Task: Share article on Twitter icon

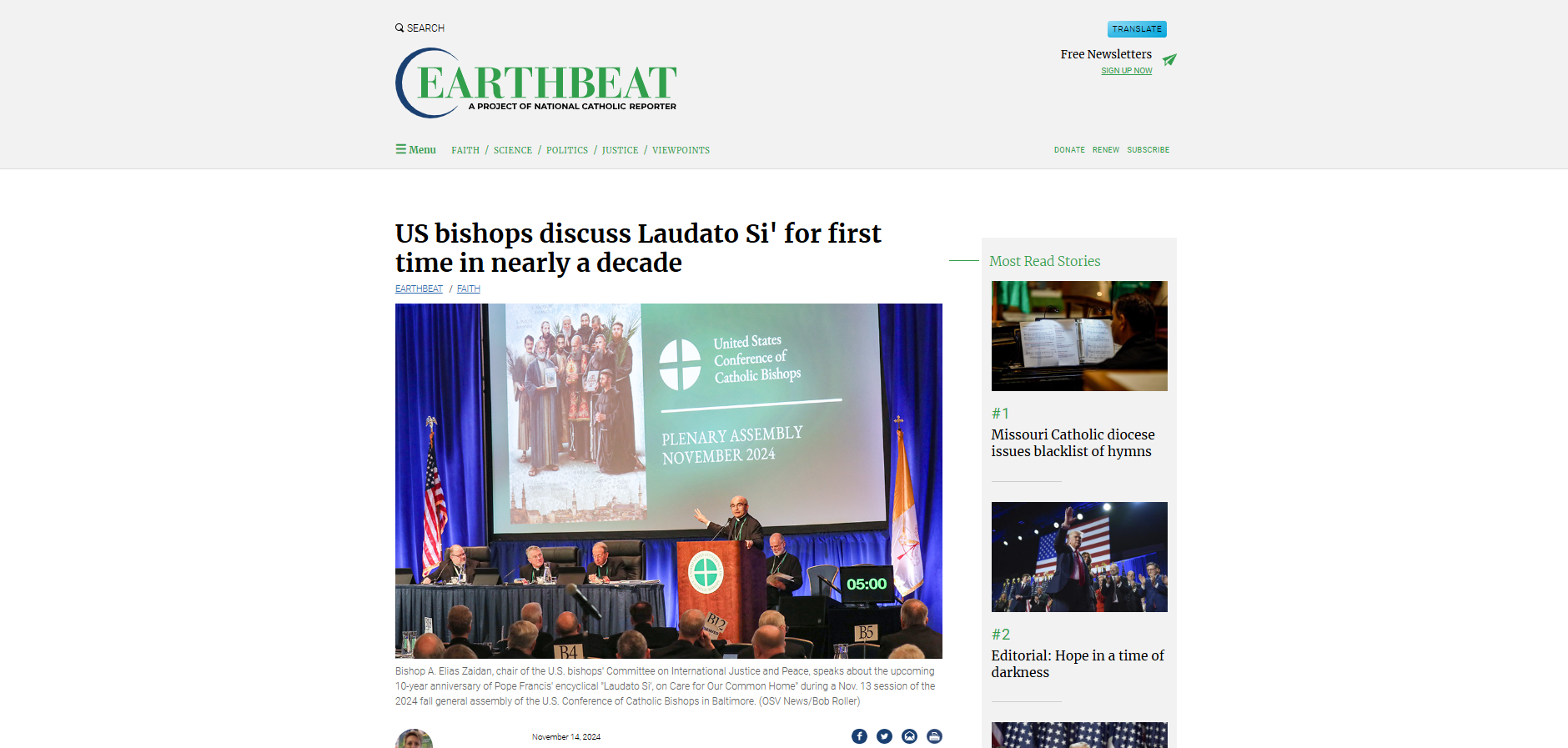Action: coord(884,736)
